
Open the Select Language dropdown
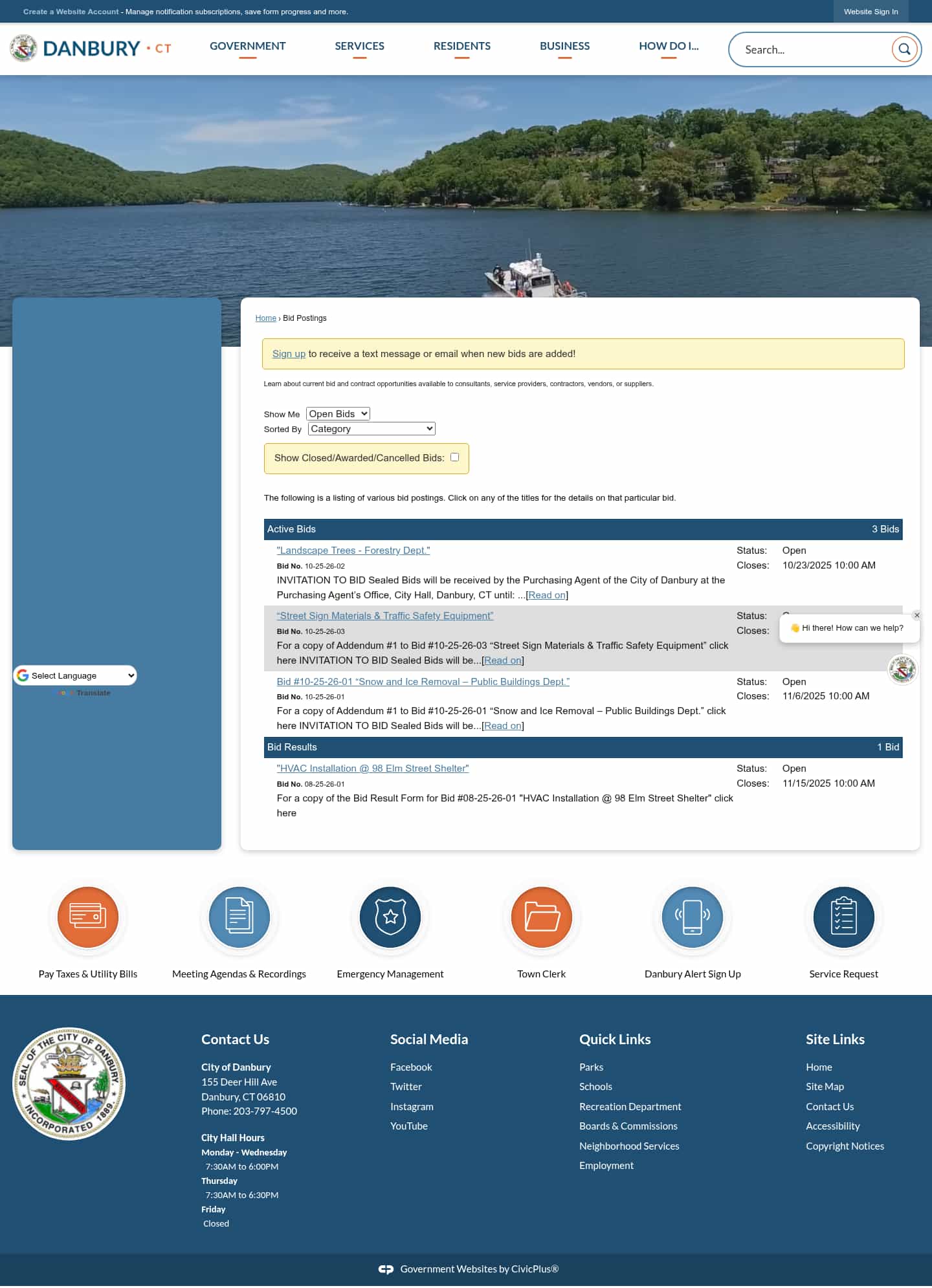point(76,675)
